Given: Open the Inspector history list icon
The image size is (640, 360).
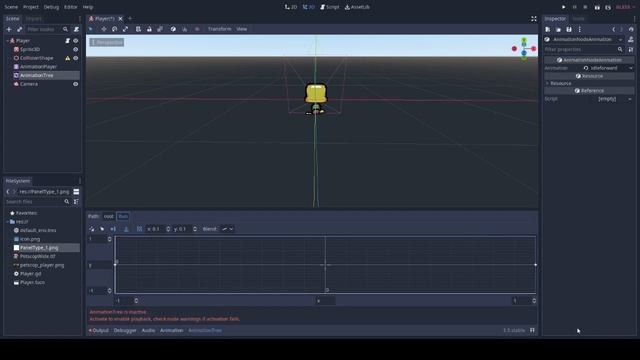Looking at the screenshot, I should click(631, 29).
